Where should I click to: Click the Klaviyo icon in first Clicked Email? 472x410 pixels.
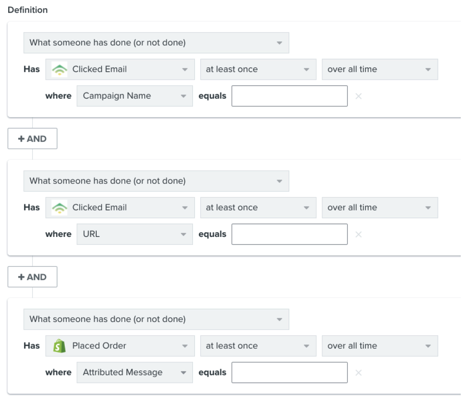click(59, 69)
